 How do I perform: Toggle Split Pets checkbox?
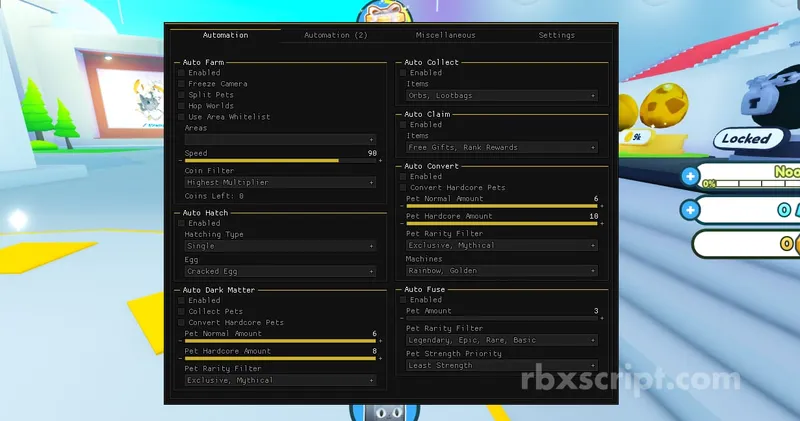point(181,95)
